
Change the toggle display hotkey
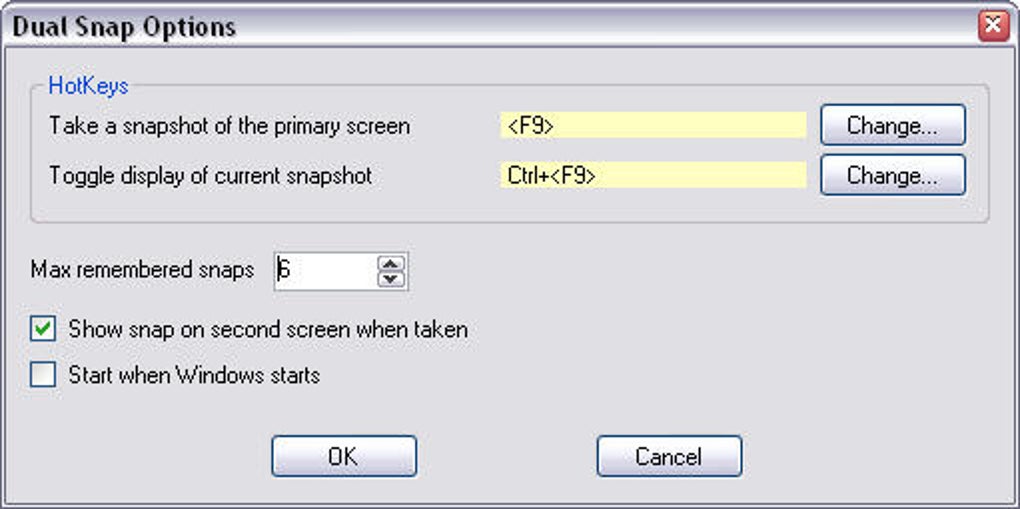click(x=892, y=175)
